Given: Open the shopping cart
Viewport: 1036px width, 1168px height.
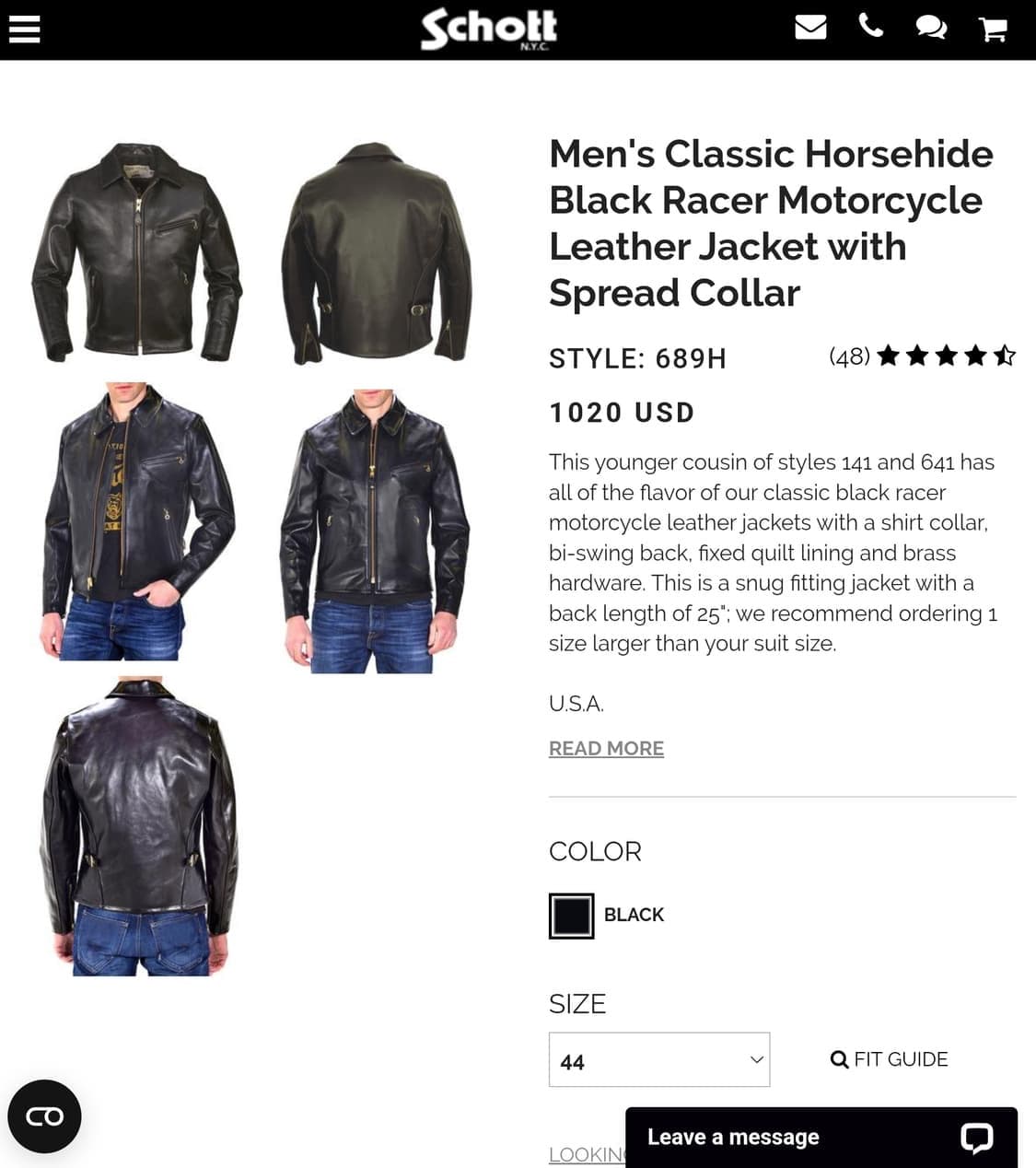Looking at the screenshot, I should tap(993, 29).
